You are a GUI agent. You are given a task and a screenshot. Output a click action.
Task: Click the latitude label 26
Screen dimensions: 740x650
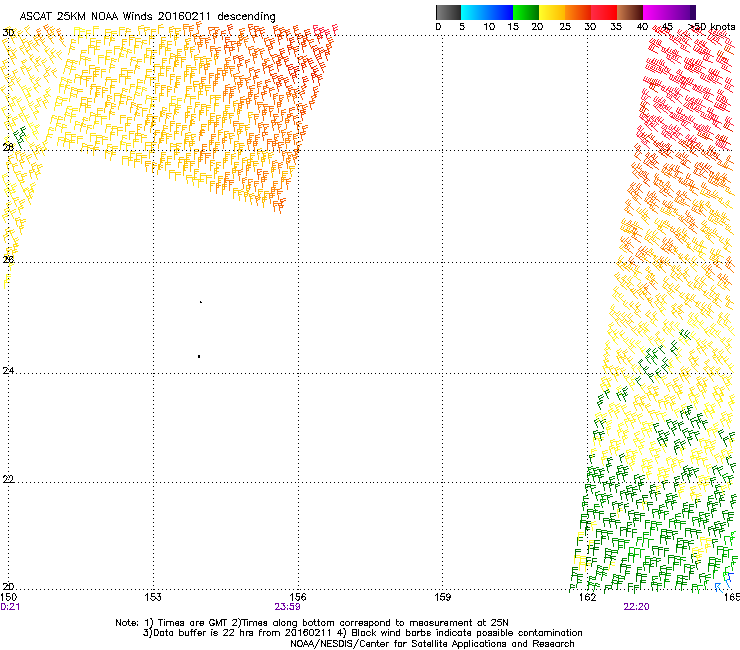[8, 259]
